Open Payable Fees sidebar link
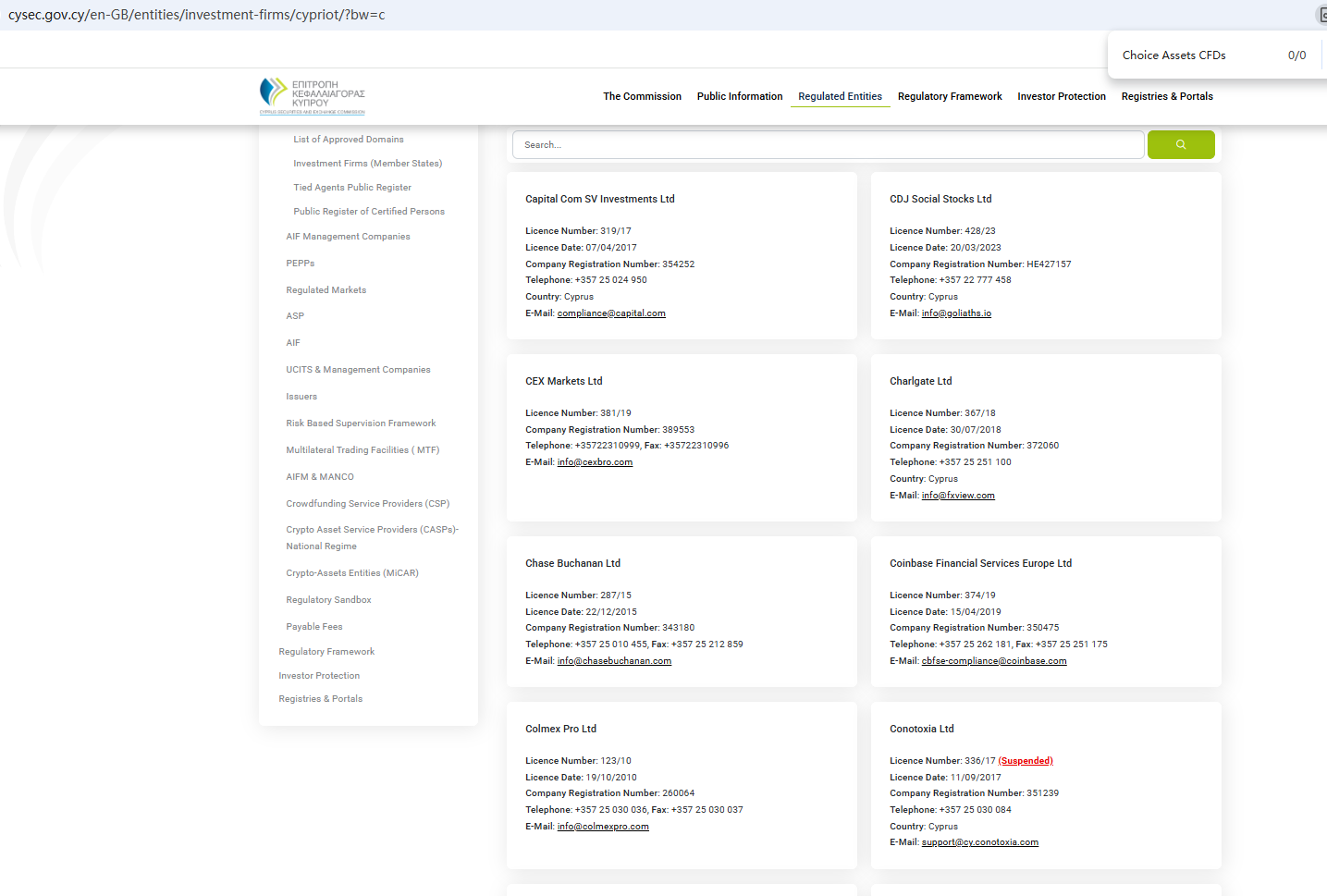The width and height of the screenshot is (1327, 896). point(313,627)
